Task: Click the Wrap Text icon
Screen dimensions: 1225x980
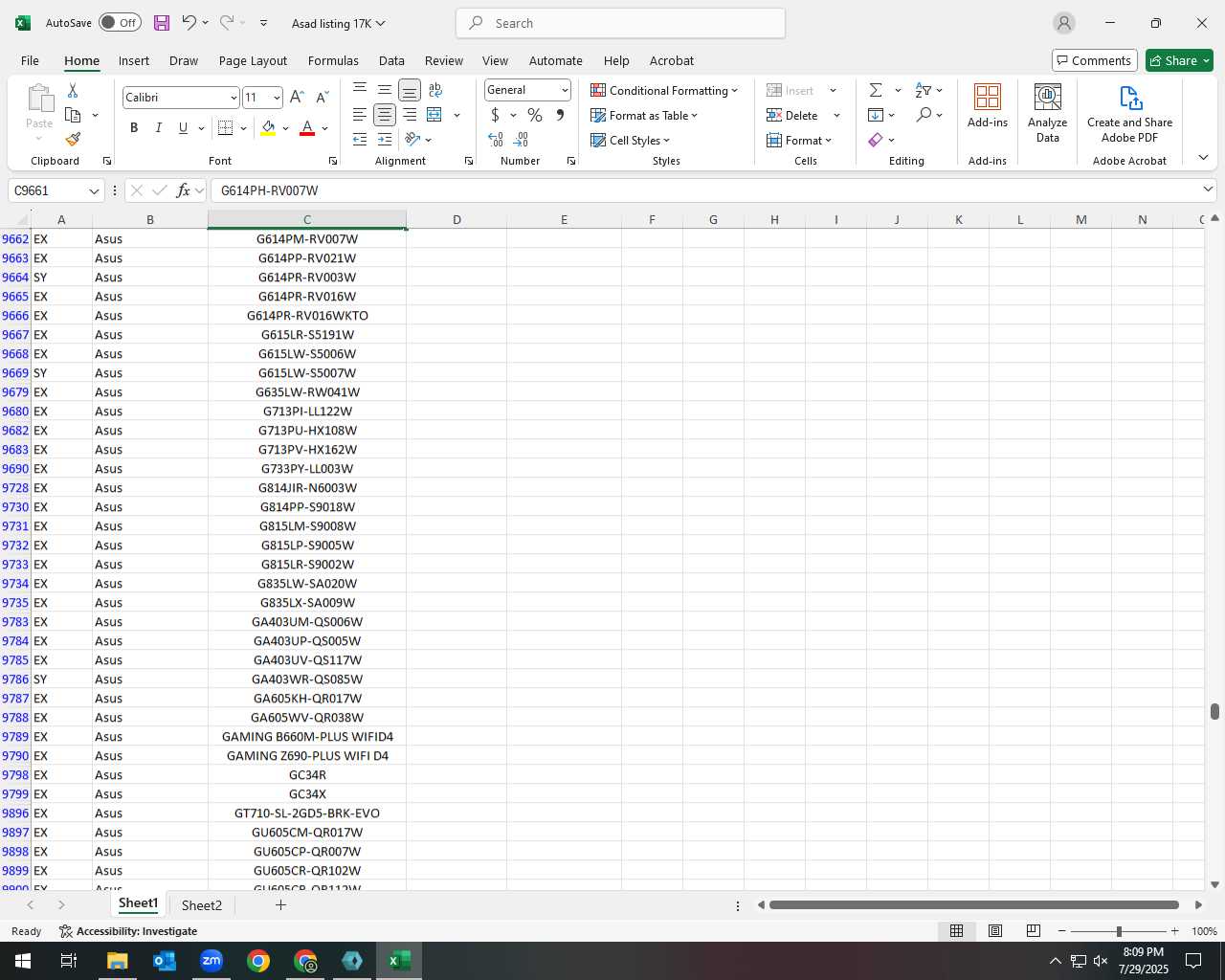Action: (435, 90)
